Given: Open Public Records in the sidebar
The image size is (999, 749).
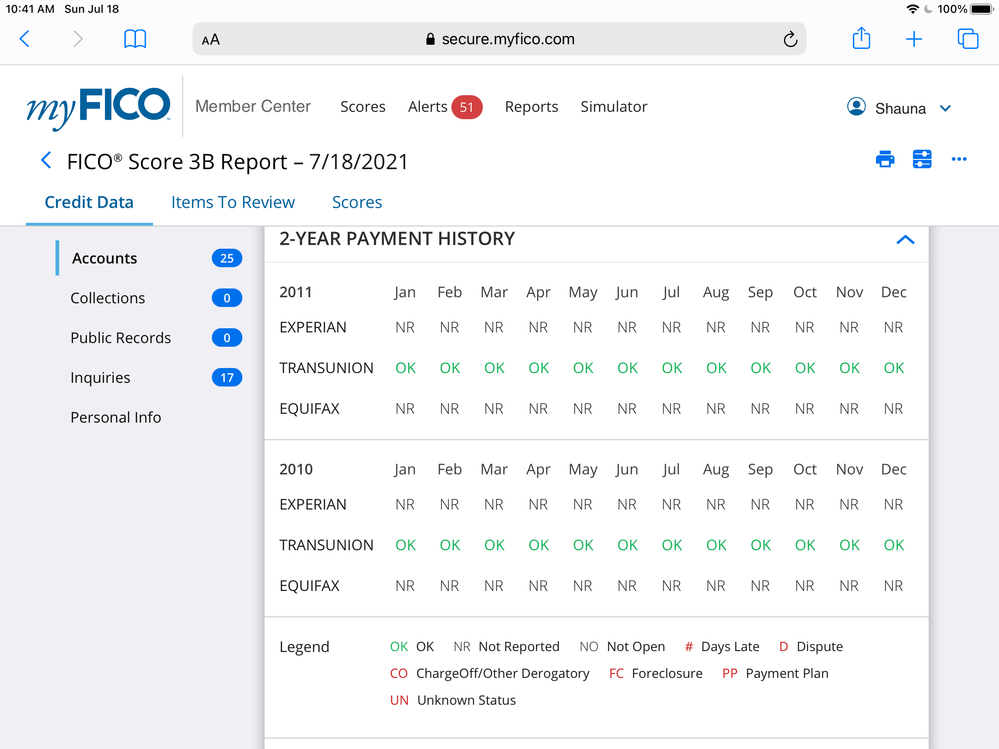Looking at the screenshot, I should click(x=120, y=338).
